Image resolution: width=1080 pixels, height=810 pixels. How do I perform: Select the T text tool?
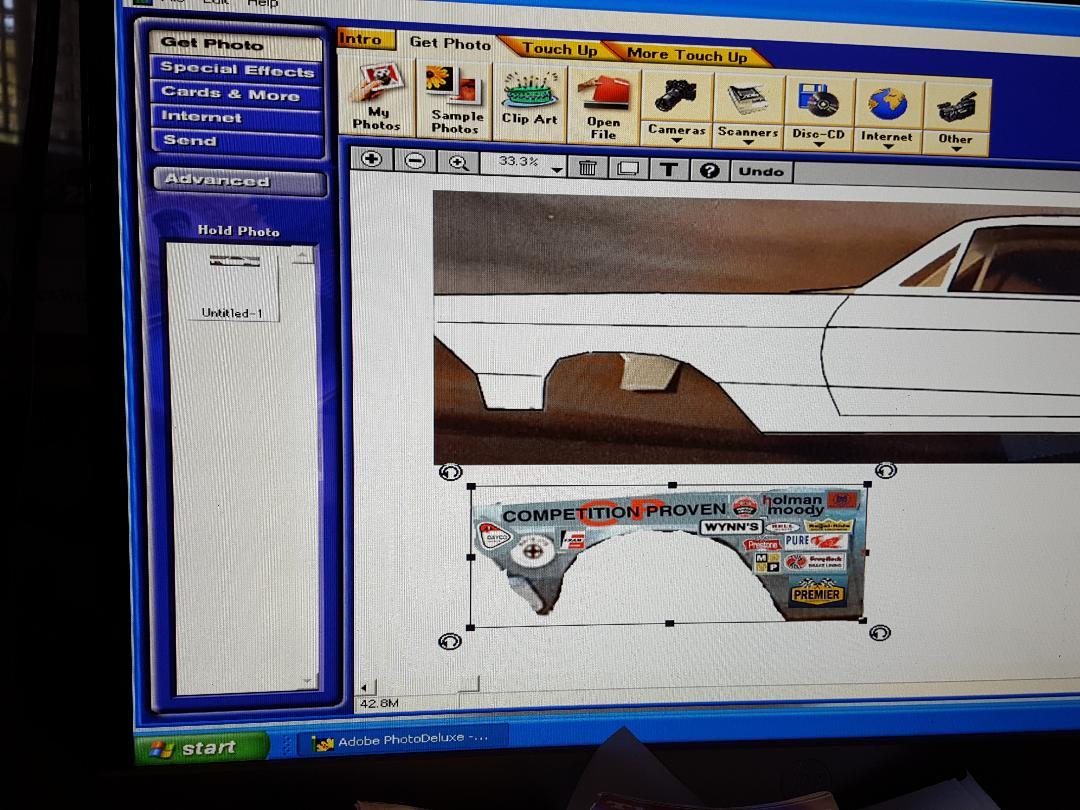[668, 169]
